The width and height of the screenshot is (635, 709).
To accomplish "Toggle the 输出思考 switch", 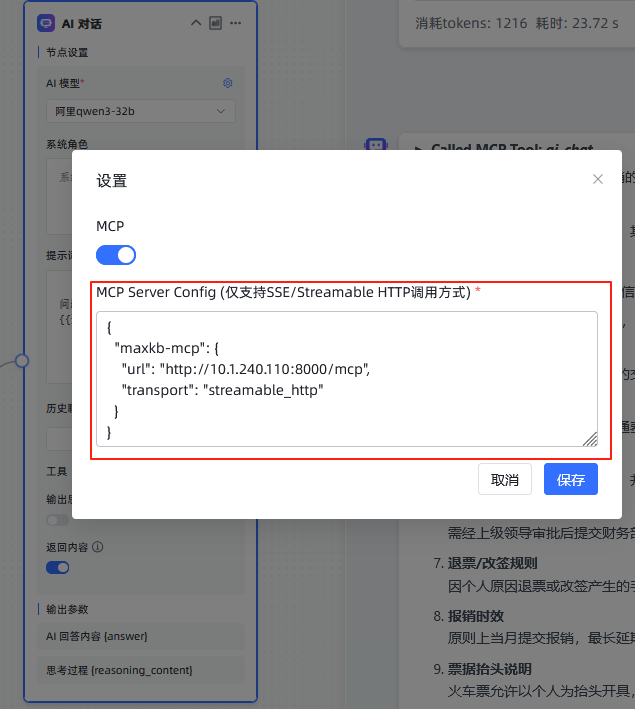I will tap(58, 520).
